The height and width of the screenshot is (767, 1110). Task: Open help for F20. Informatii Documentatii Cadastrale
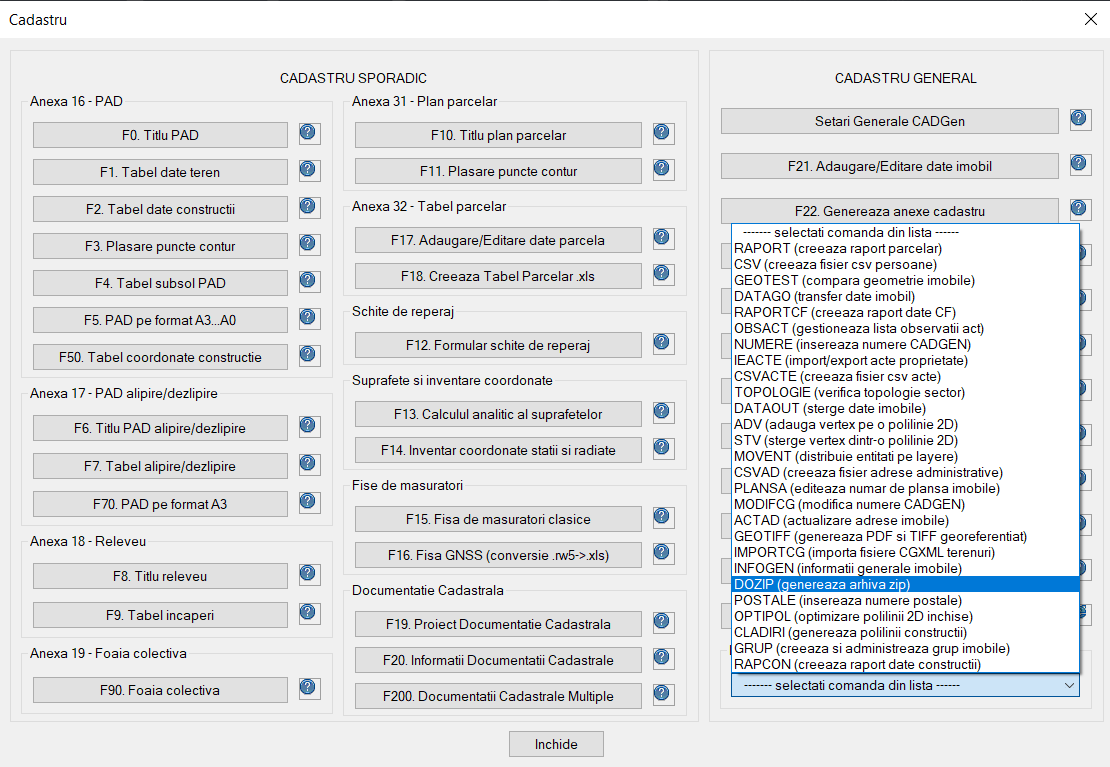[x=663, y=658]
